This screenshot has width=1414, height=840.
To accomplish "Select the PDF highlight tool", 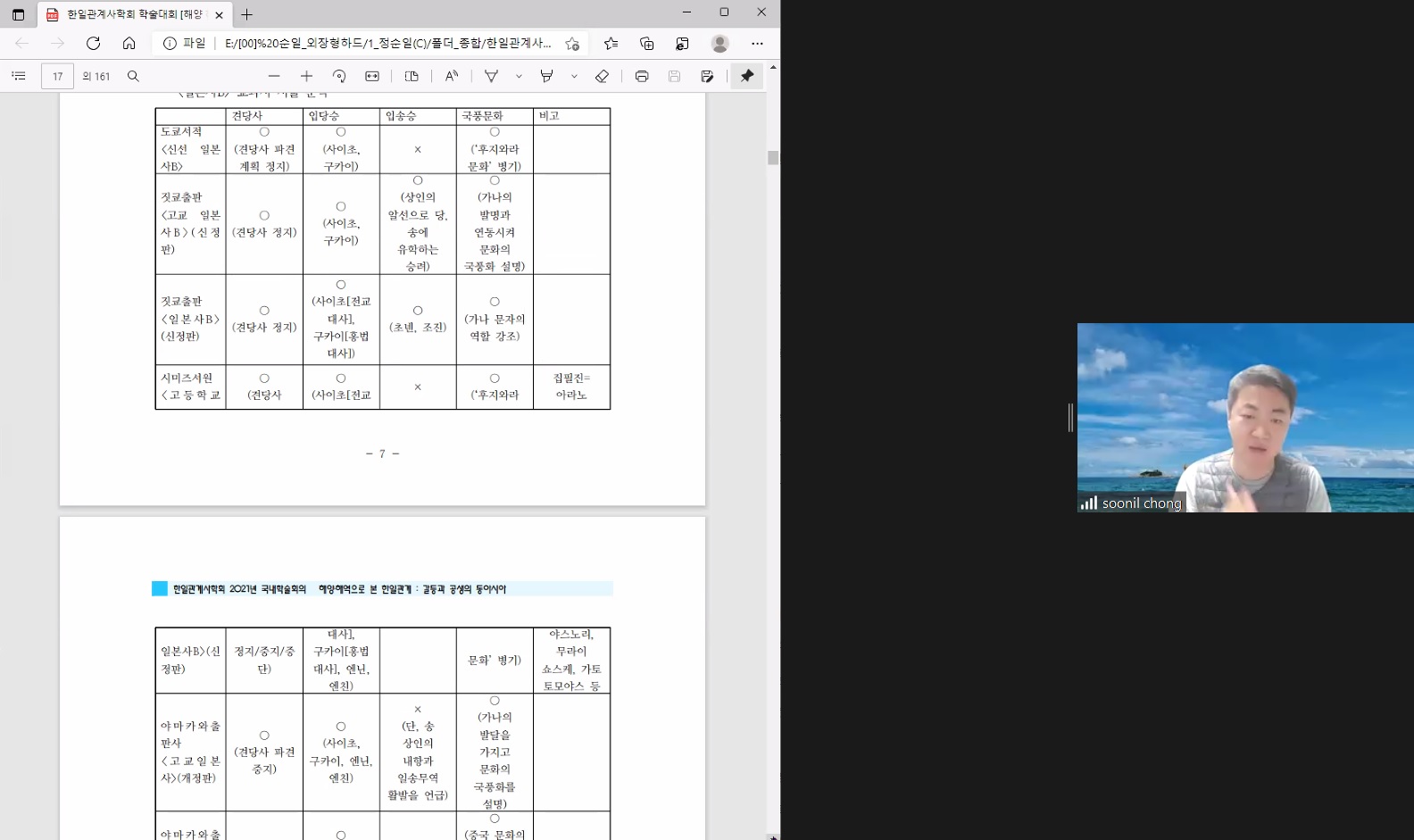I will 546,76.
